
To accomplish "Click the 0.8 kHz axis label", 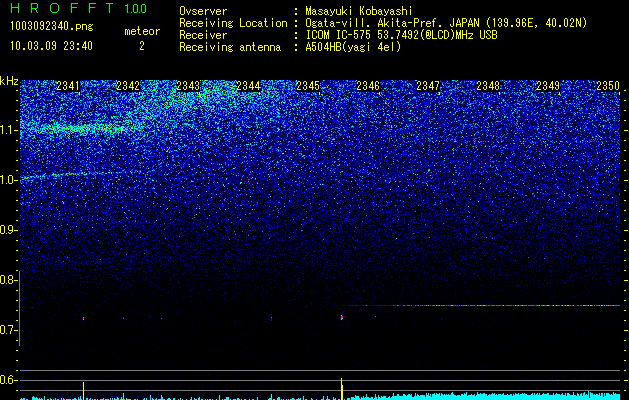I will point(7,280).
